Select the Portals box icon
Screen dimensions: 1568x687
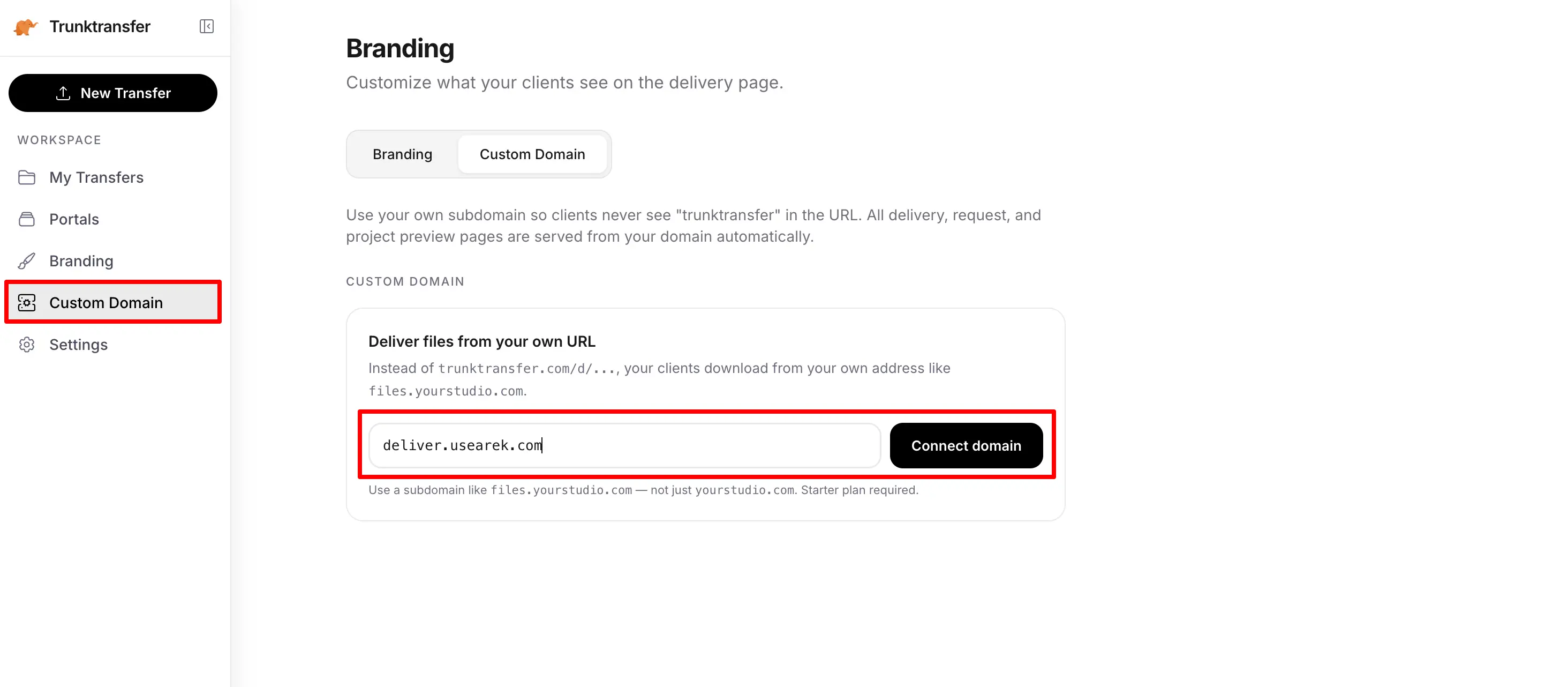click(27, 219)
